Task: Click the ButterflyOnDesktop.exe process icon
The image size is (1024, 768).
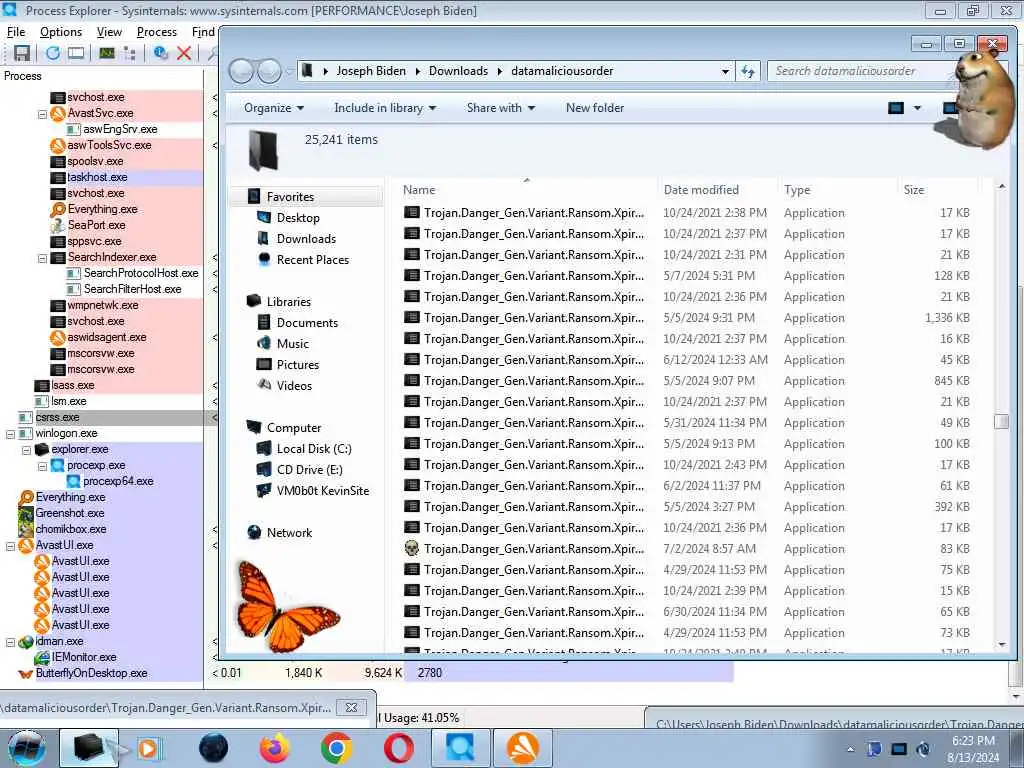Action: 25,673
